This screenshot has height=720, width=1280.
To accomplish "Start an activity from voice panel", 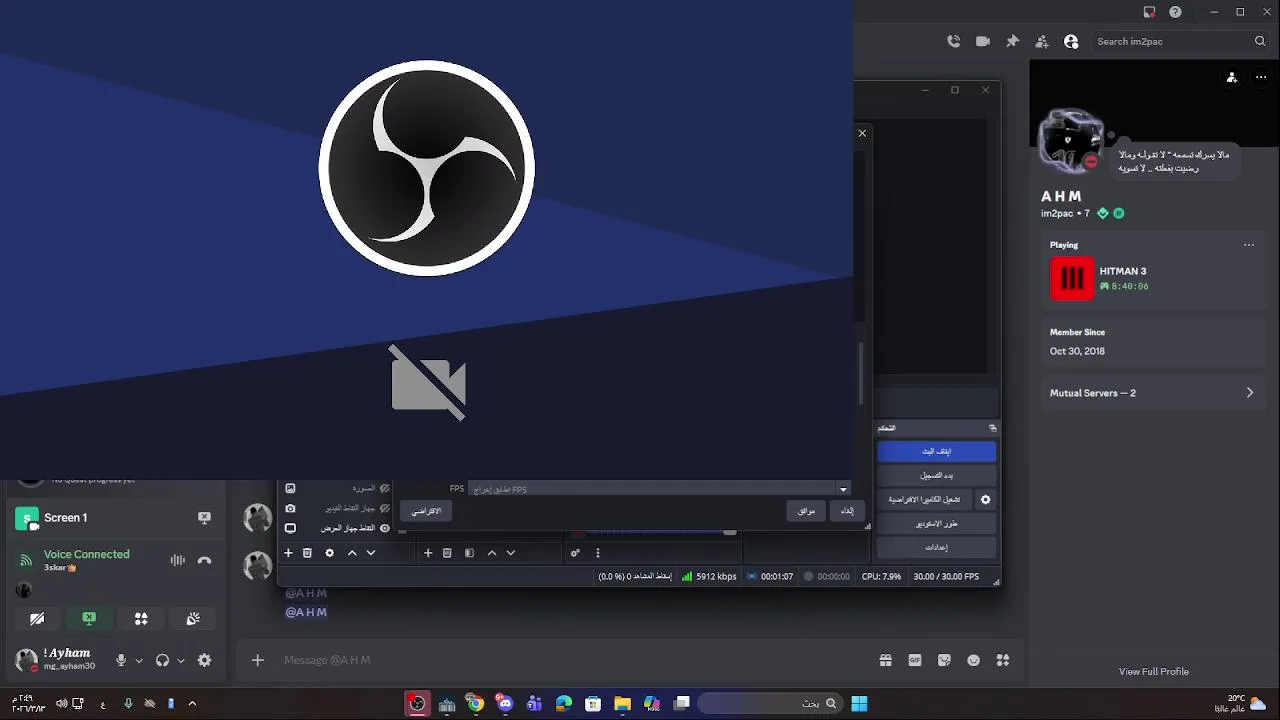I will click(141, 619).
